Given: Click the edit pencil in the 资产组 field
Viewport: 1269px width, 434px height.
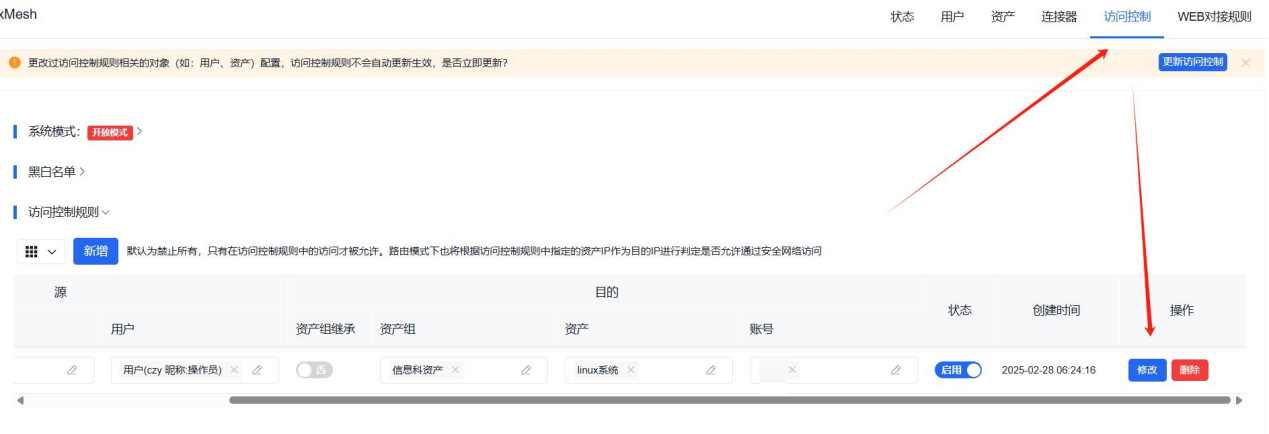Looking at the screenshot, I should pos(526,370).
